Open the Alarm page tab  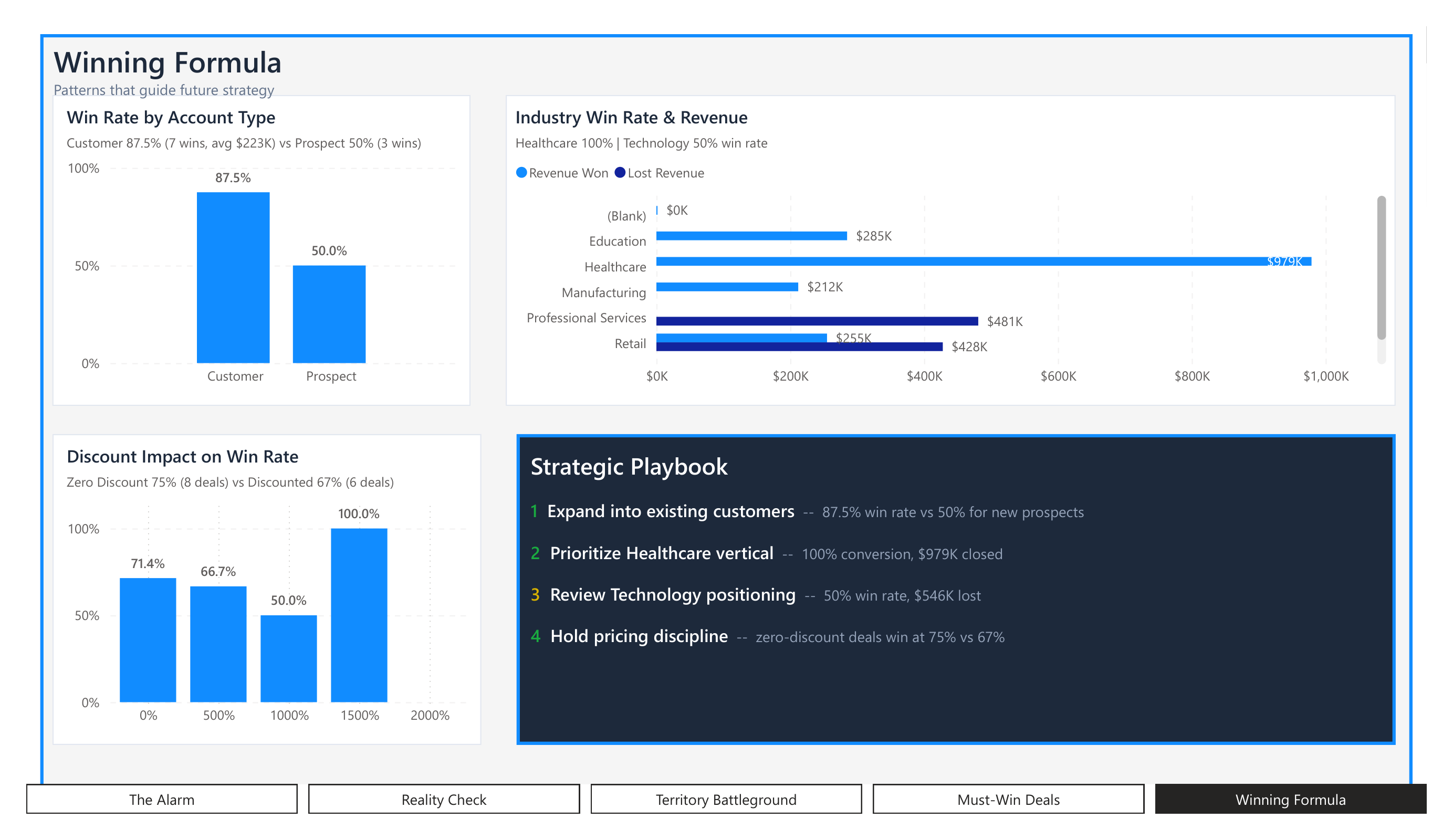point(161,799)
